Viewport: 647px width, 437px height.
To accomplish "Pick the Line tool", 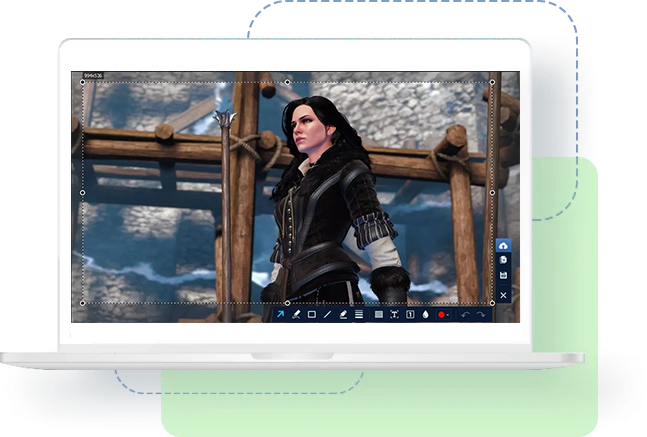I will point(327,314).
